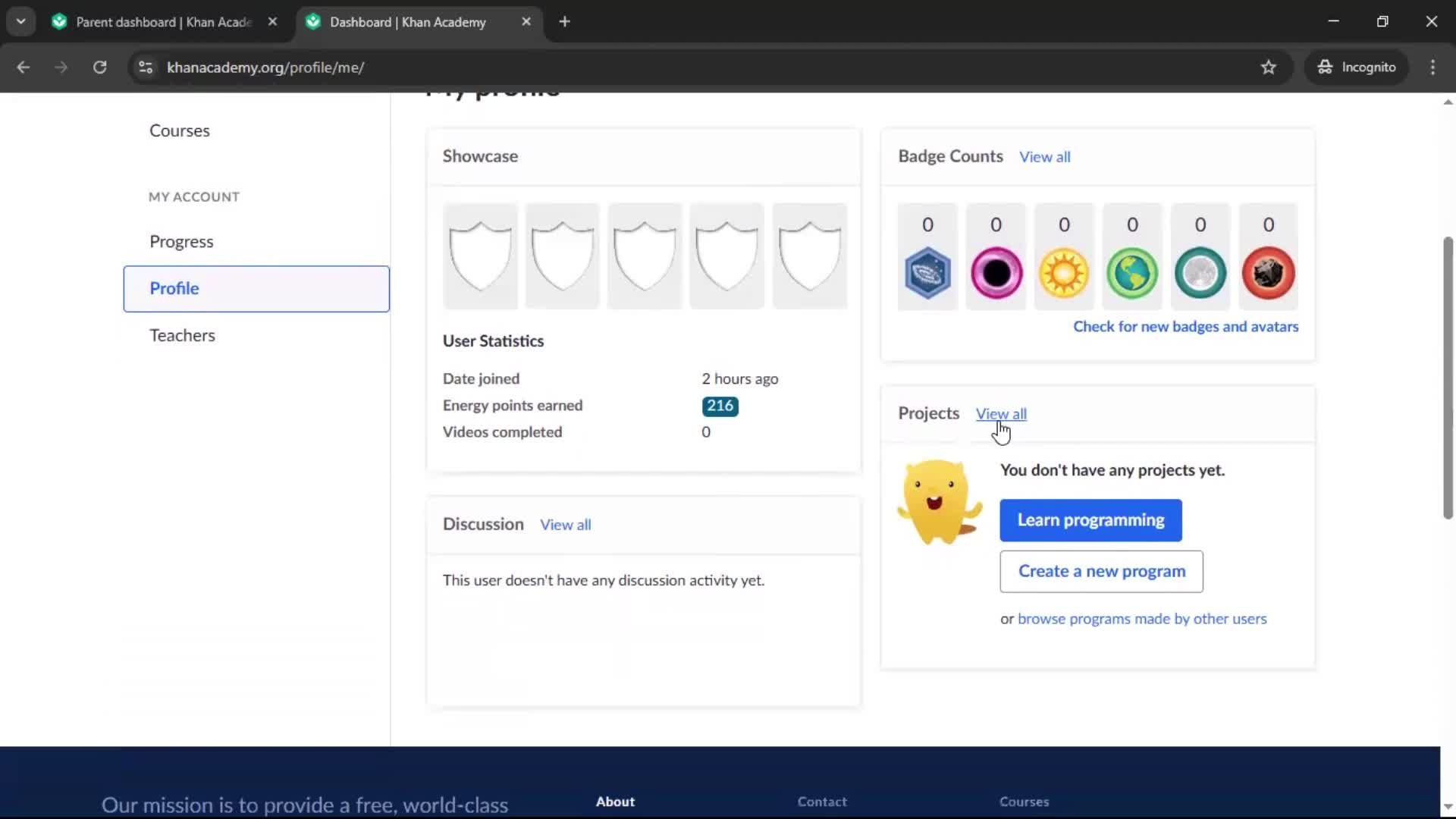
Task: Click the no discussion activity message
Action: click(x=604, y=580)
